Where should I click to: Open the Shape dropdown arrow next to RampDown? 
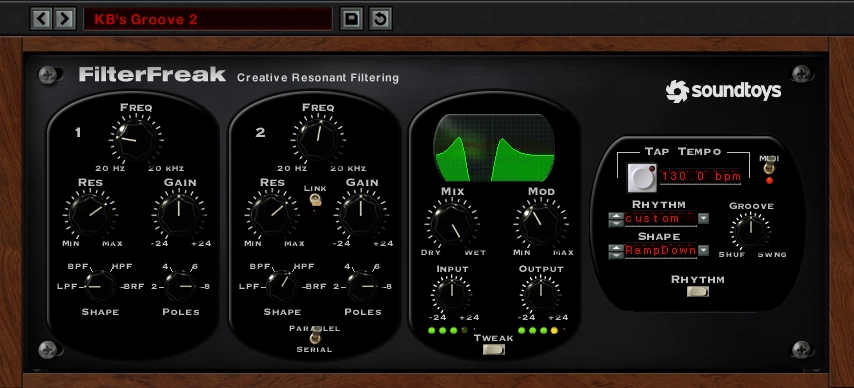click(x=704, y=251)
